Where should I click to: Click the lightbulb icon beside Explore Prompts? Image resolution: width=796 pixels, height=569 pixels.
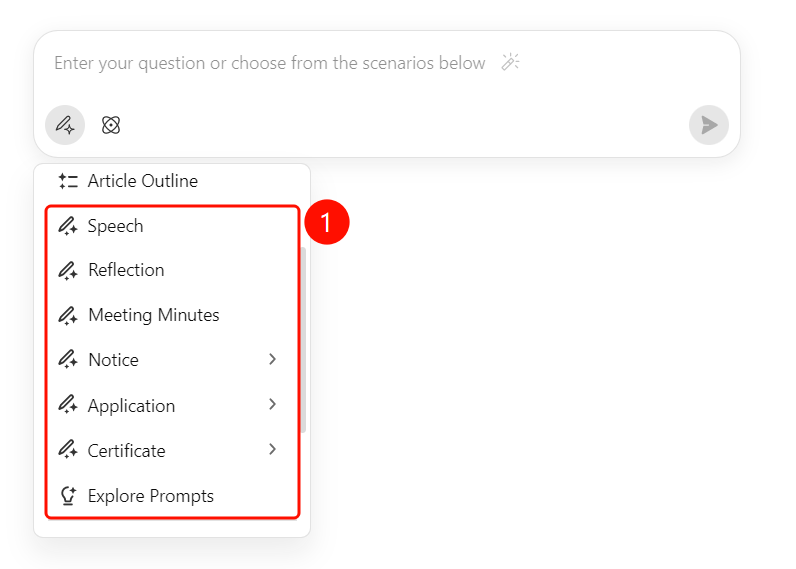[68, 496]
